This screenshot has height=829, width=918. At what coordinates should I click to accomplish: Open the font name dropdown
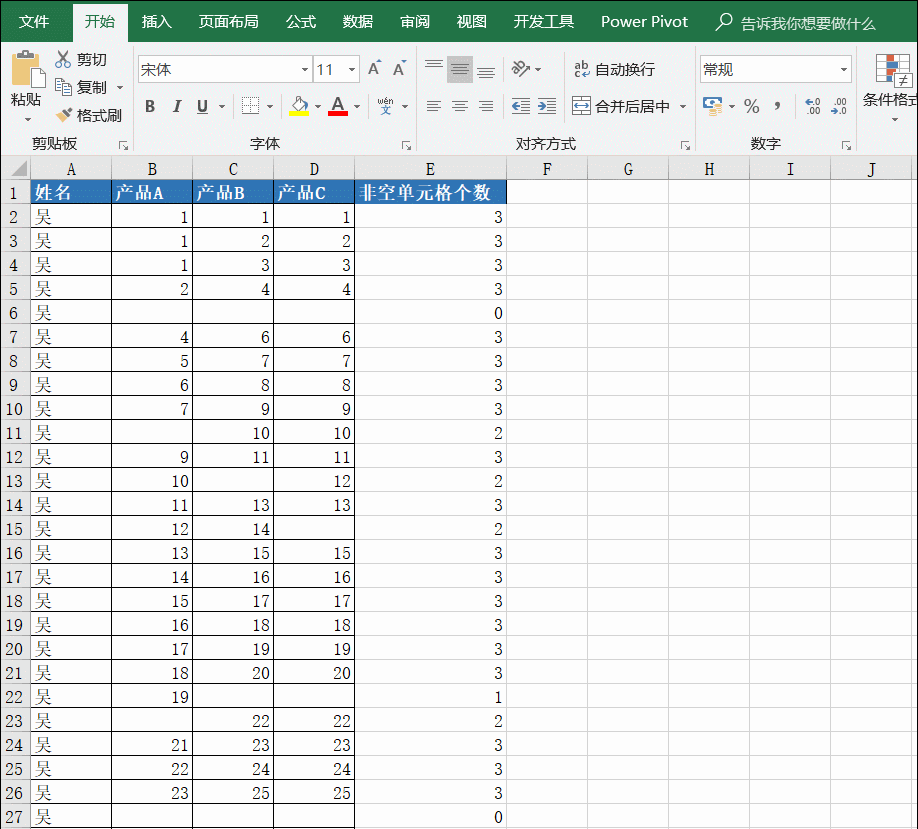click(305, 69)
